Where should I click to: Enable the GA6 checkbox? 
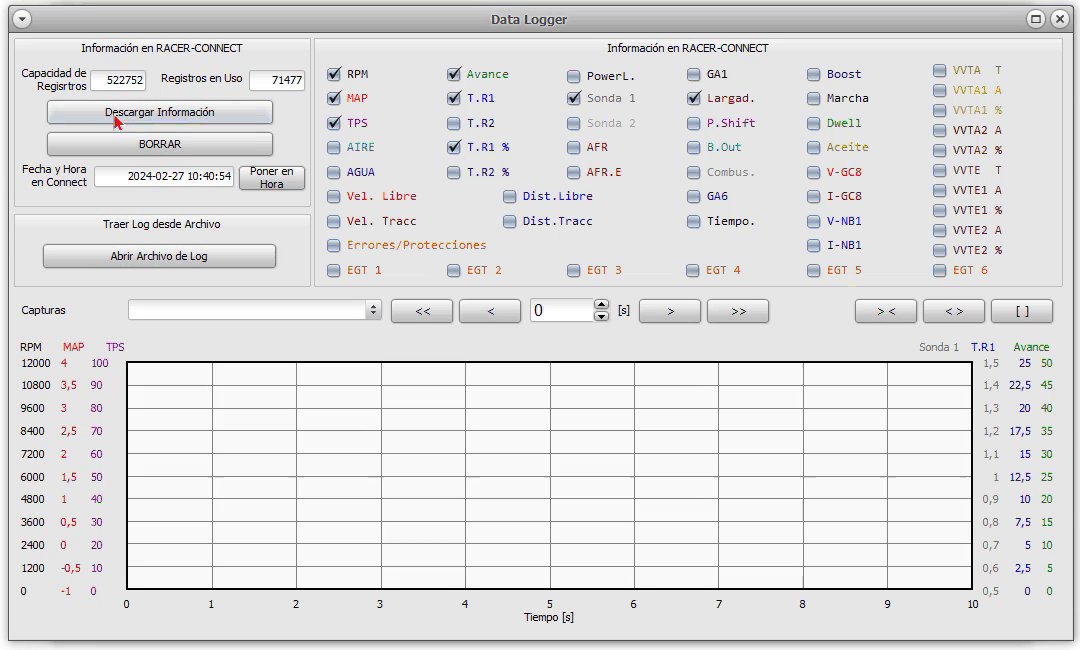694,196
